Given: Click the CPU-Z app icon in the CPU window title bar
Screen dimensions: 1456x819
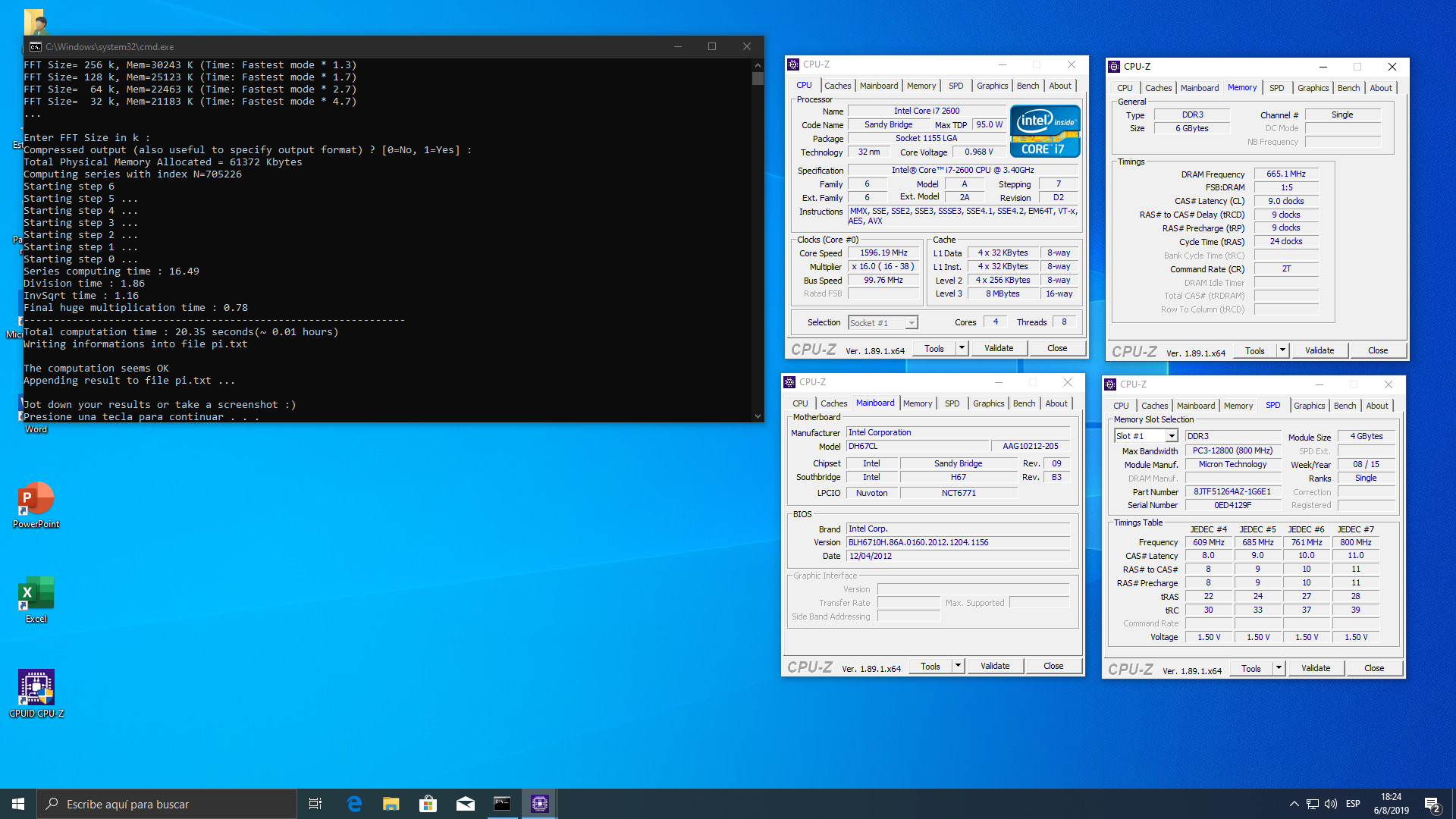Looking at the screenshot, I should pyautogui.click(x=793, y=64).
